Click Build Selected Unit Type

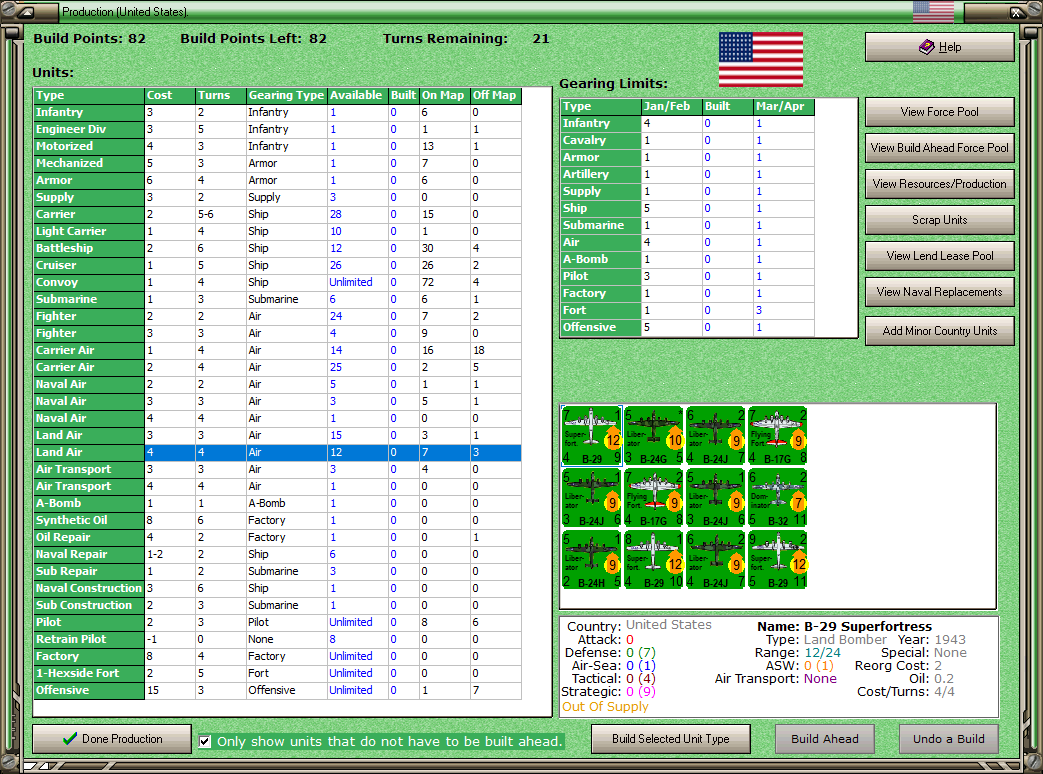[x=670, y=739]
